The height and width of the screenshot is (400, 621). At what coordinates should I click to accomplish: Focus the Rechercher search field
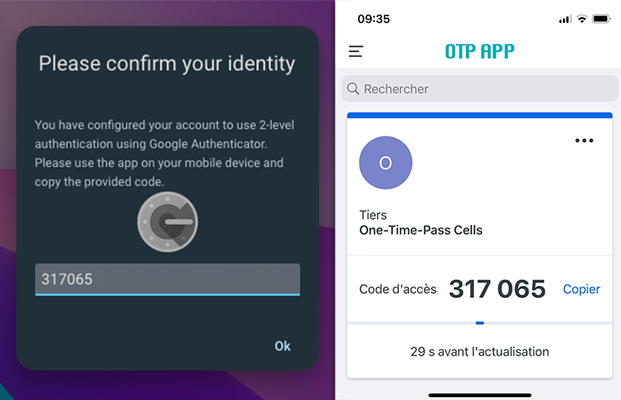[480, 89]
